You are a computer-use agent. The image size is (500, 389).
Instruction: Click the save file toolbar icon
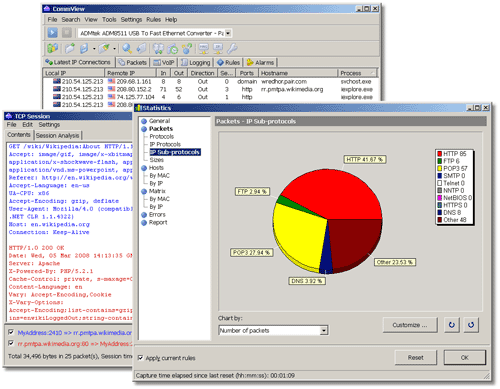coord(84,49)
